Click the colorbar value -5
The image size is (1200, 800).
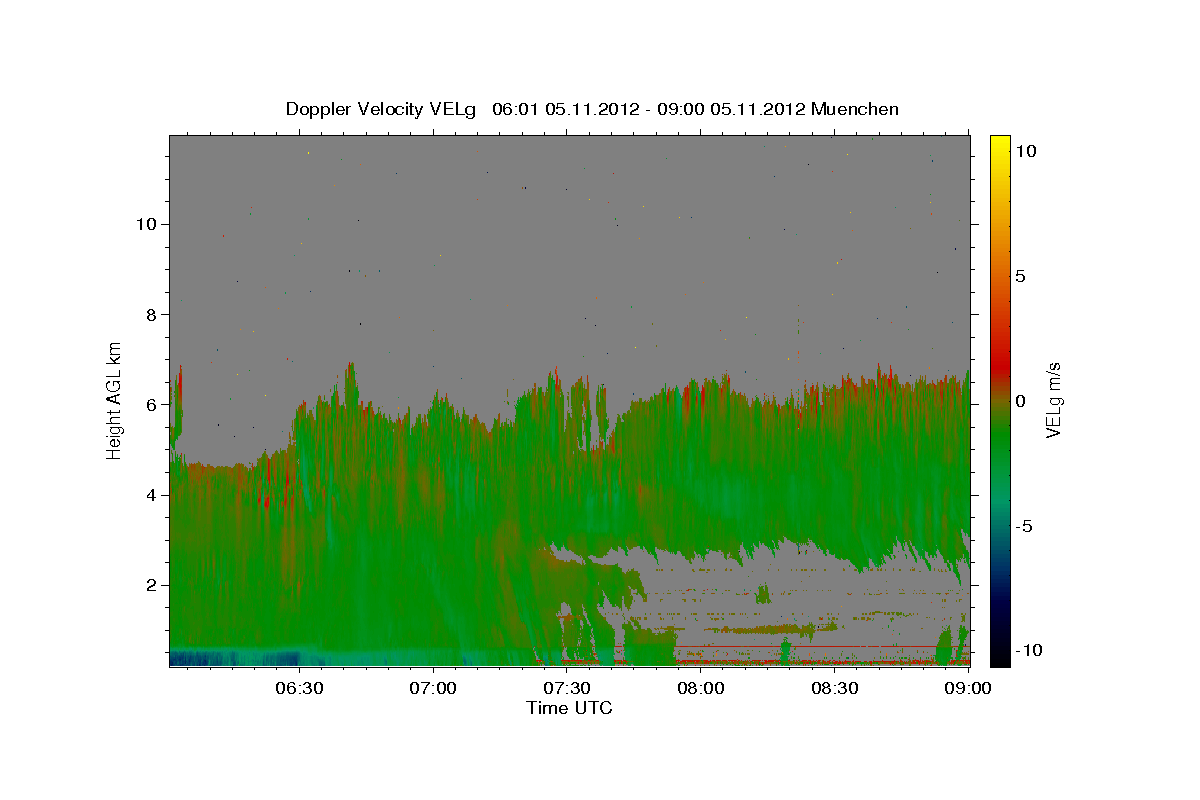click(1024, 526)
